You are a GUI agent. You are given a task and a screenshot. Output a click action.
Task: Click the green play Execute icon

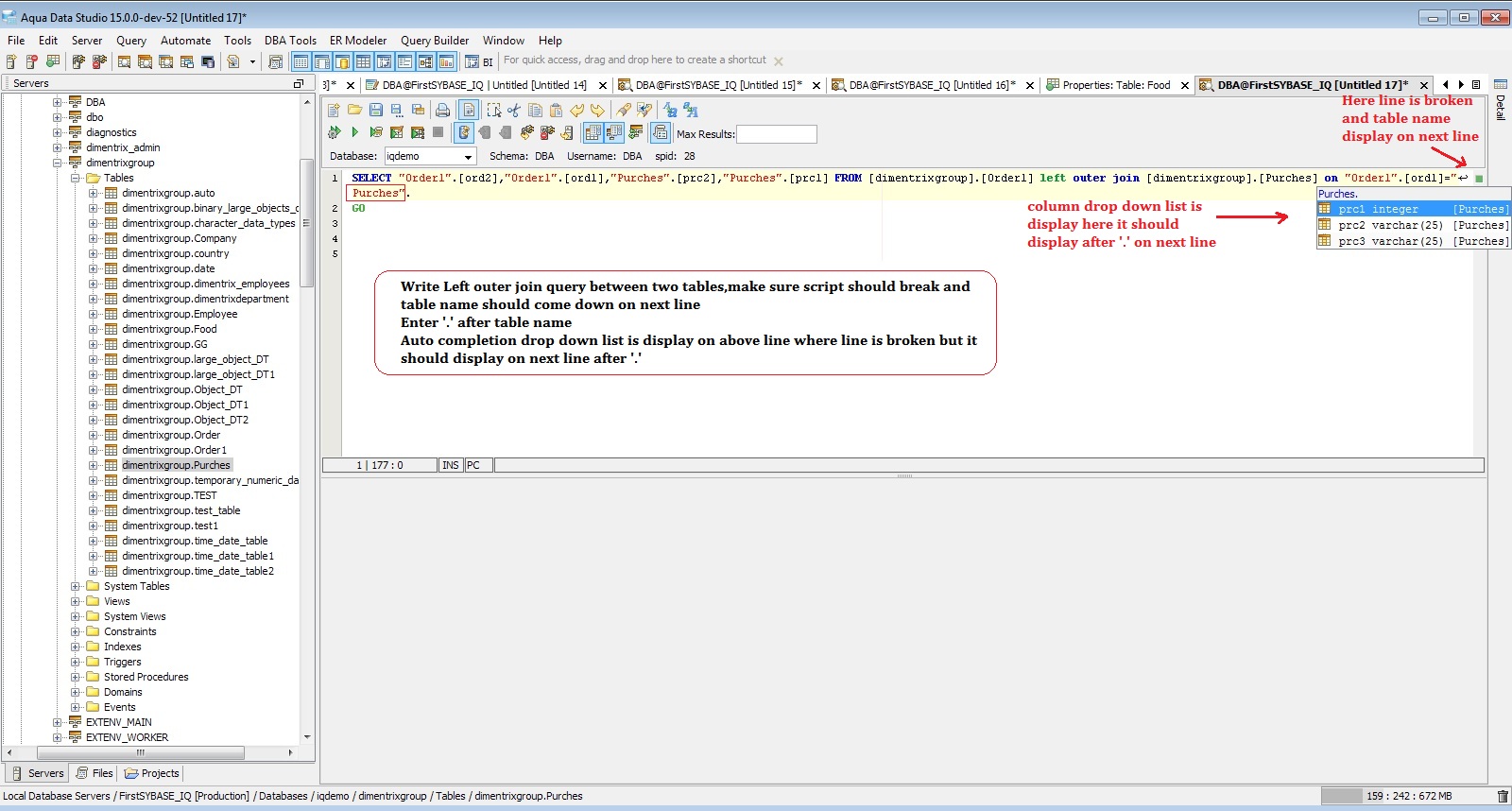point(354,132)
